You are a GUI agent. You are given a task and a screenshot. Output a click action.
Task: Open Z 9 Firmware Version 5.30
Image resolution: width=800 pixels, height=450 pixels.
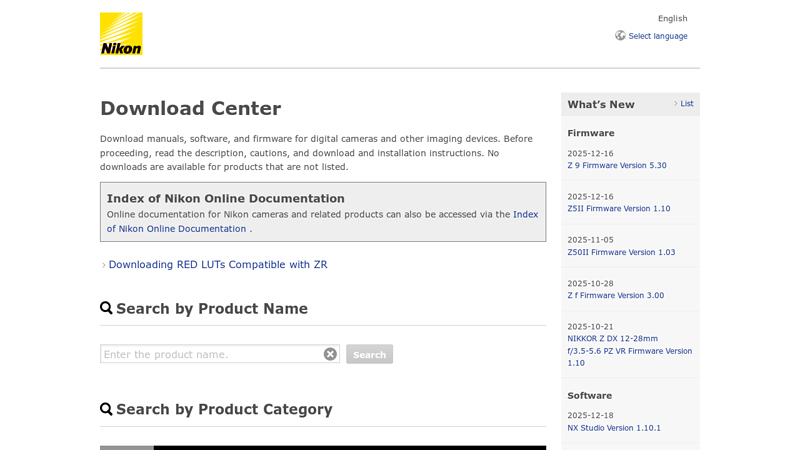coord(616,166)
